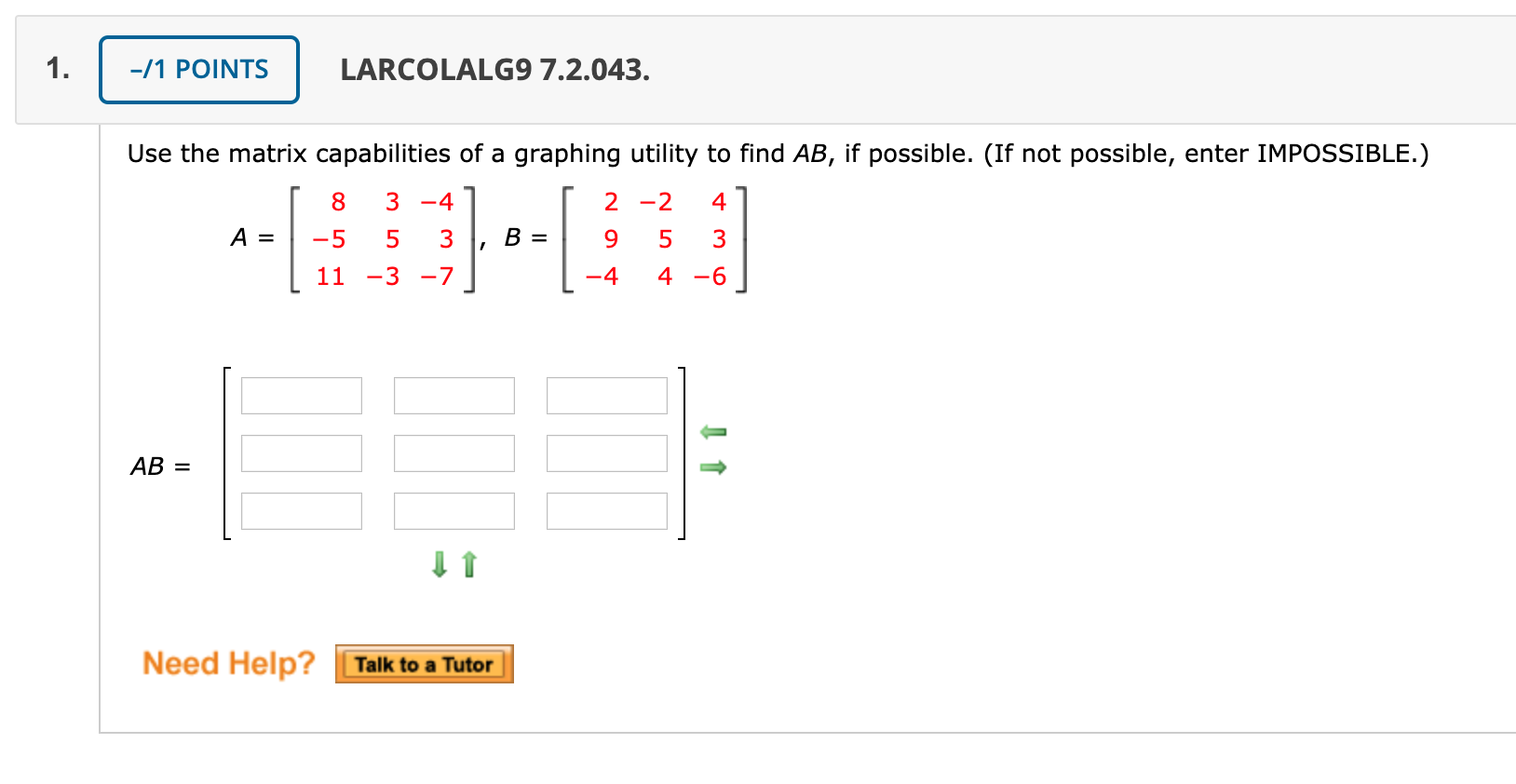This screenshot has height=784, width=1516.
Task: Click the green left arrow to remove a column
Action: (x=713, y=431)
